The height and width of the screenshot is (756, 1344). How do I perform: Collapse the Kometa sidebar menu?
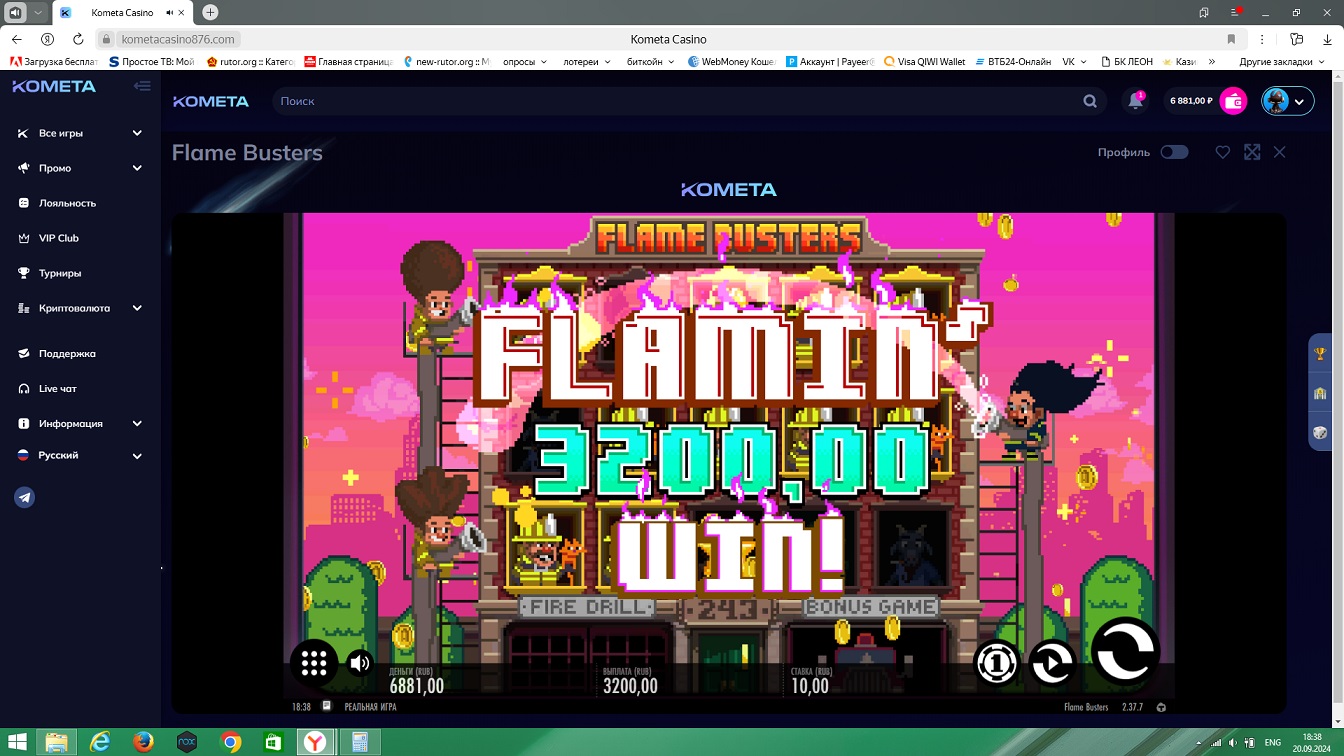coord(142,86)
